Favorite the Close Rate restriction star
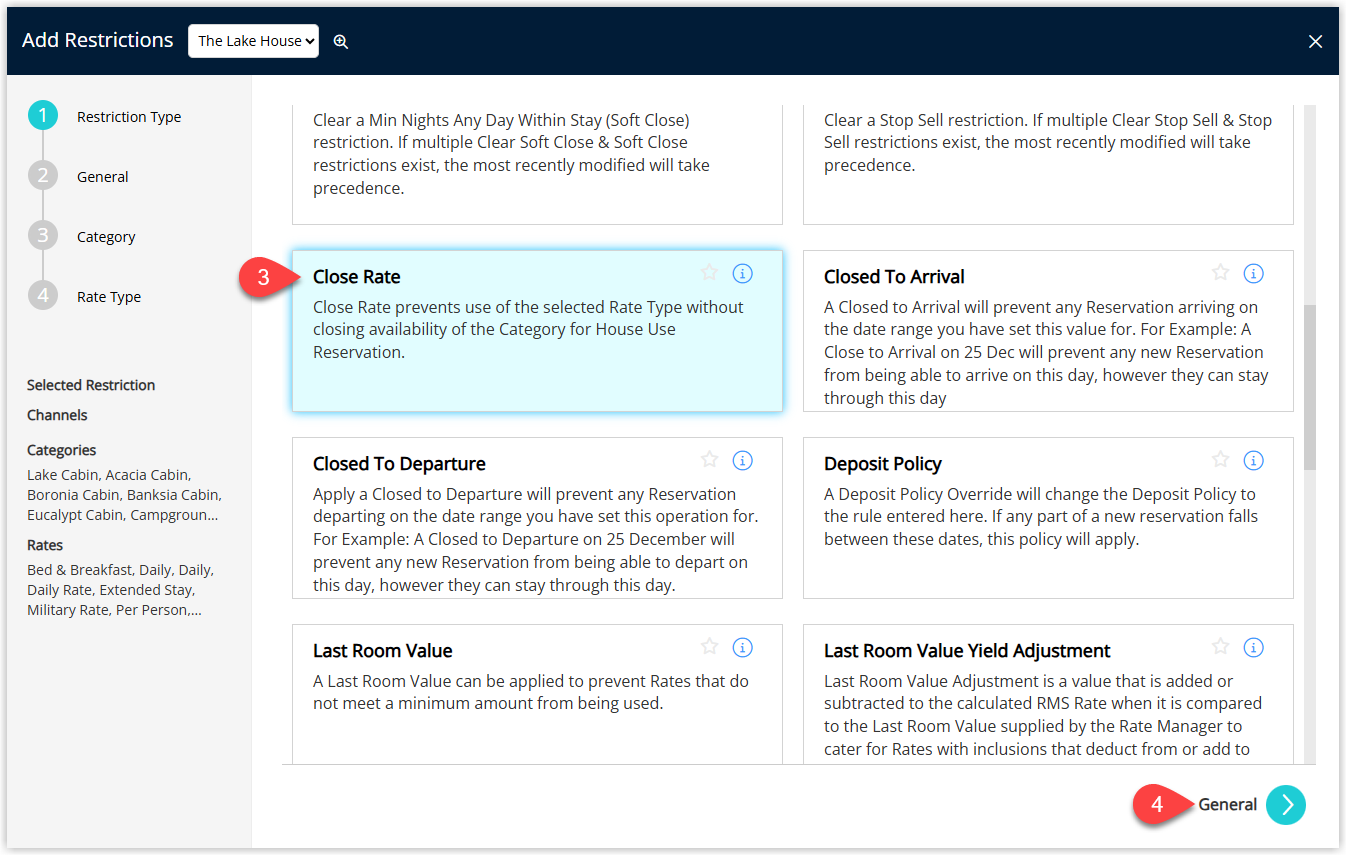This screenshot has width=1347, height=856. [709, 272]
